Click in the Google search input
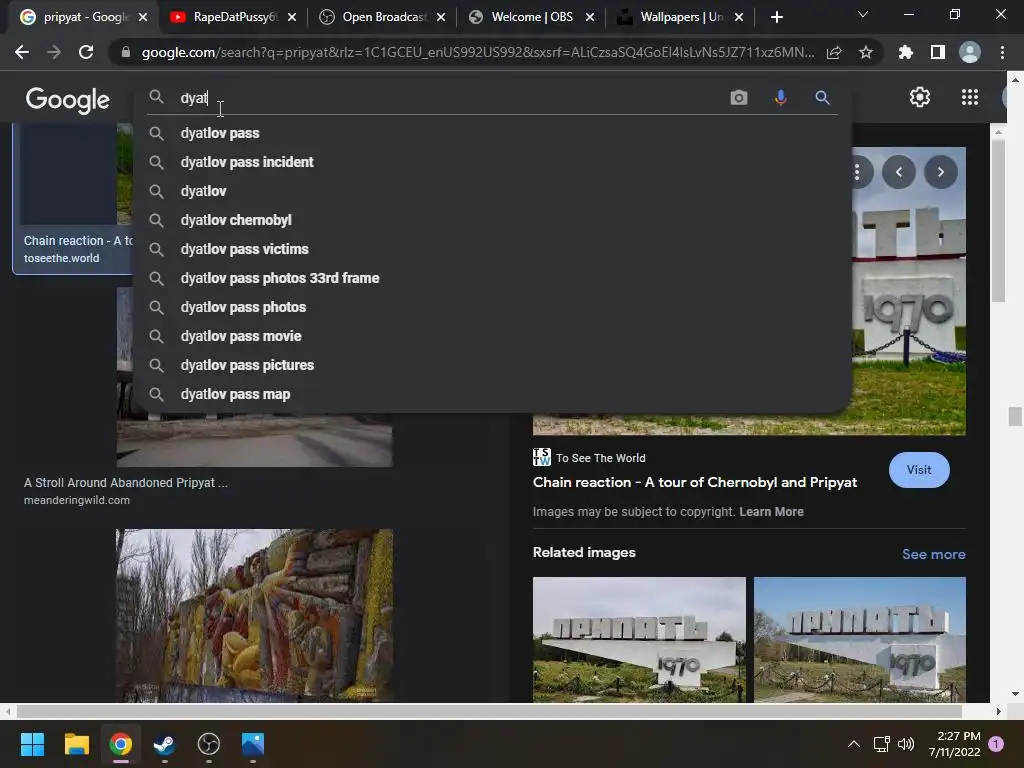The height and width of the screenshot is (768, 1024). (x=451, y=98)
